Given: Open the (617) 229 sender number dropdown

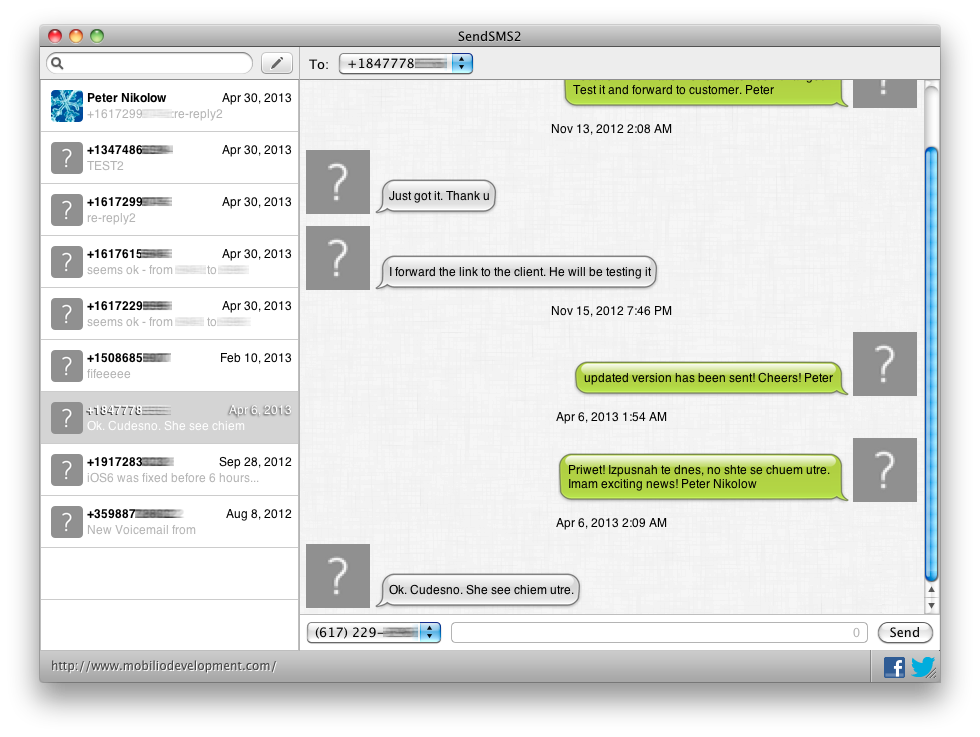Looking at the screenshot, I should click(x=430, y=633).
